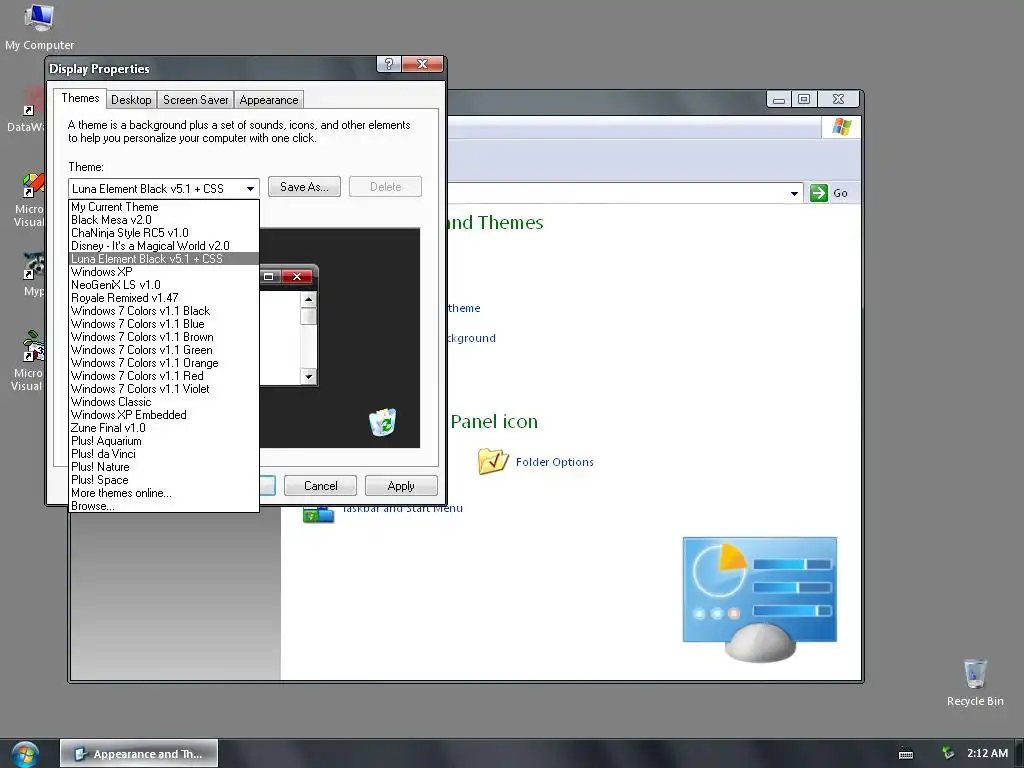Select Plus! Space theme
The height and width of the screenshot is (768, 1024).
click(164, 480)
